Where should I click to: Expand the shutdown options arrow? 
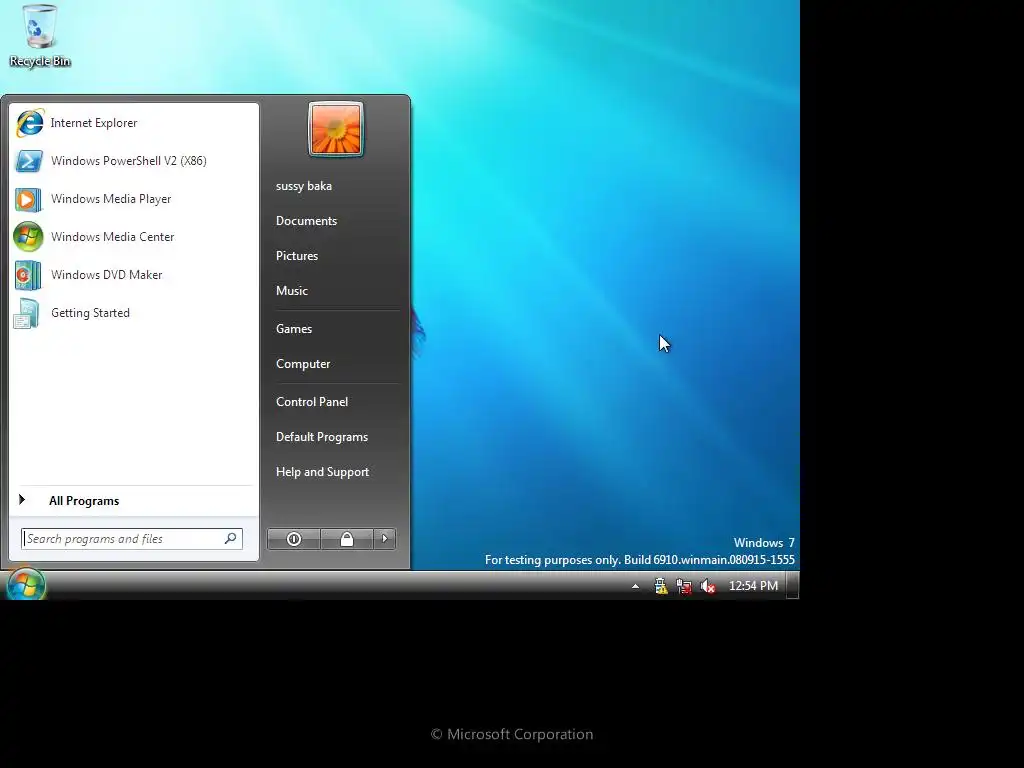pyautogui.click(x=385, y=539)
